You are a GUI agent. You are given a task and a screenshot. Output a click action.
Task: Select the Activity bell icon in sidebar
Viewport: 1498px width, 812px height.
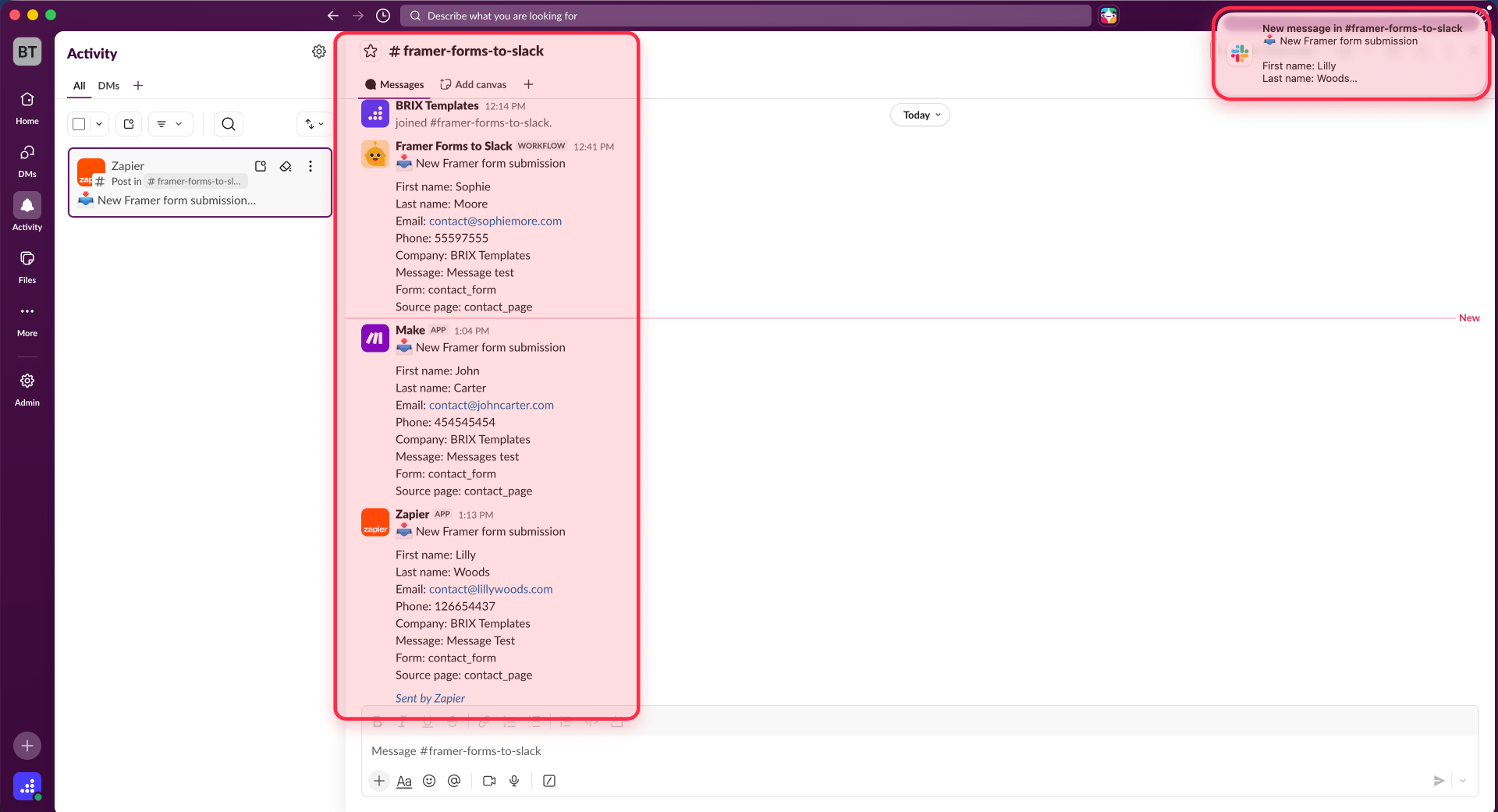click(27, 206)
